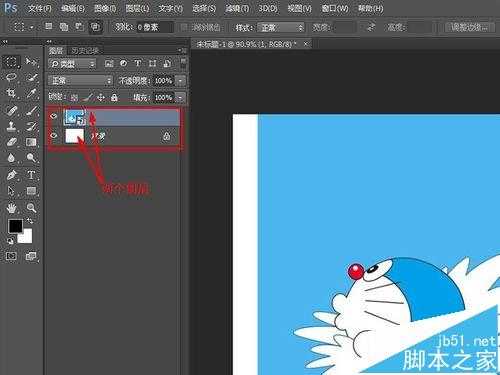Open the 编辑(E) menu
Screen dimensions: 500x375
click(73, 8)
